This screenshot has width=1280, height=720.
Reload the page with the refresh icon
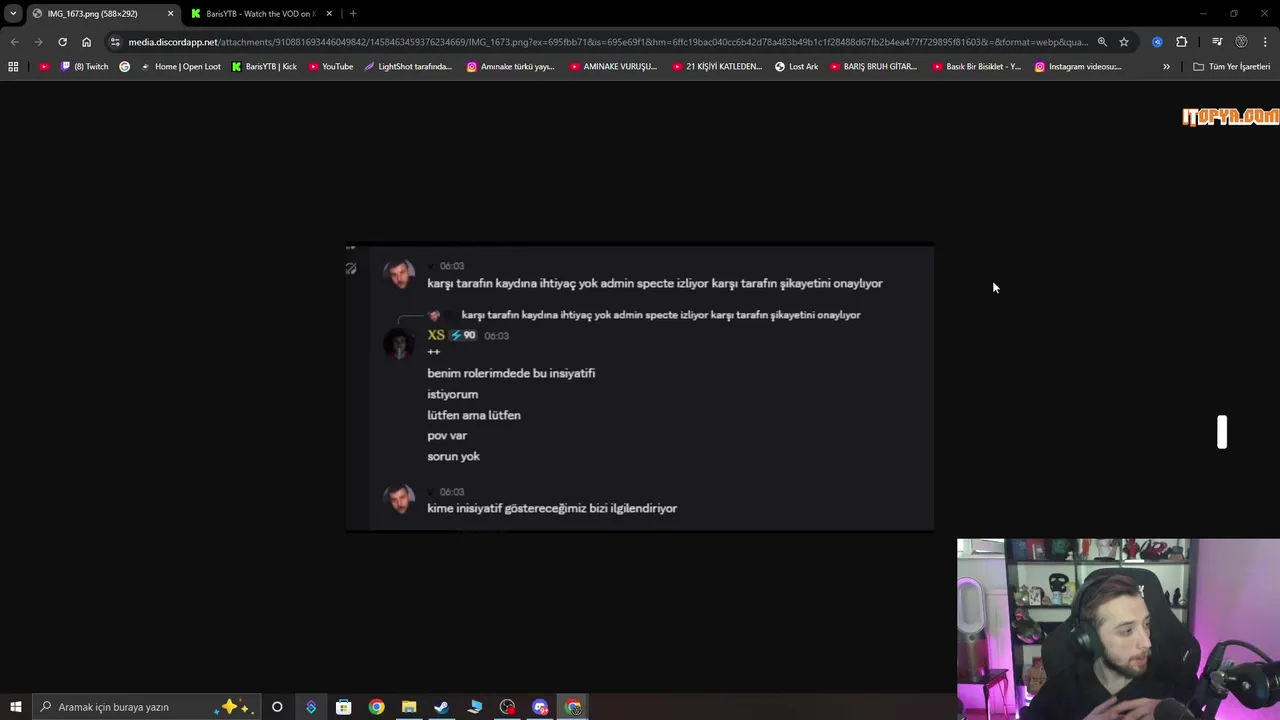point(62,42)
